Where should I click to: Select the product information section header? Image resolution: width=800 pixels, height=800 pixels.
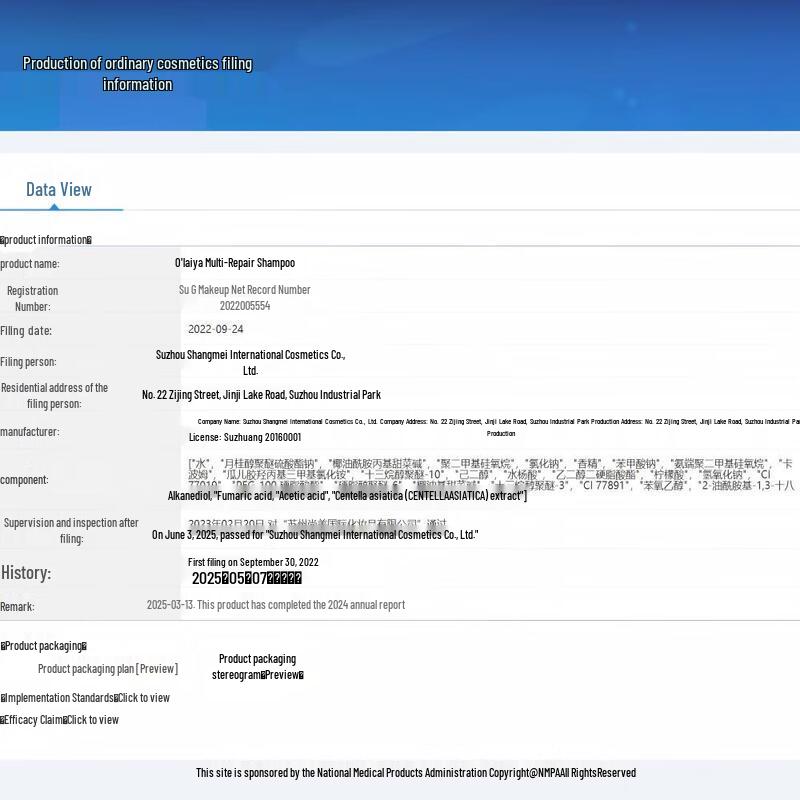46,240
